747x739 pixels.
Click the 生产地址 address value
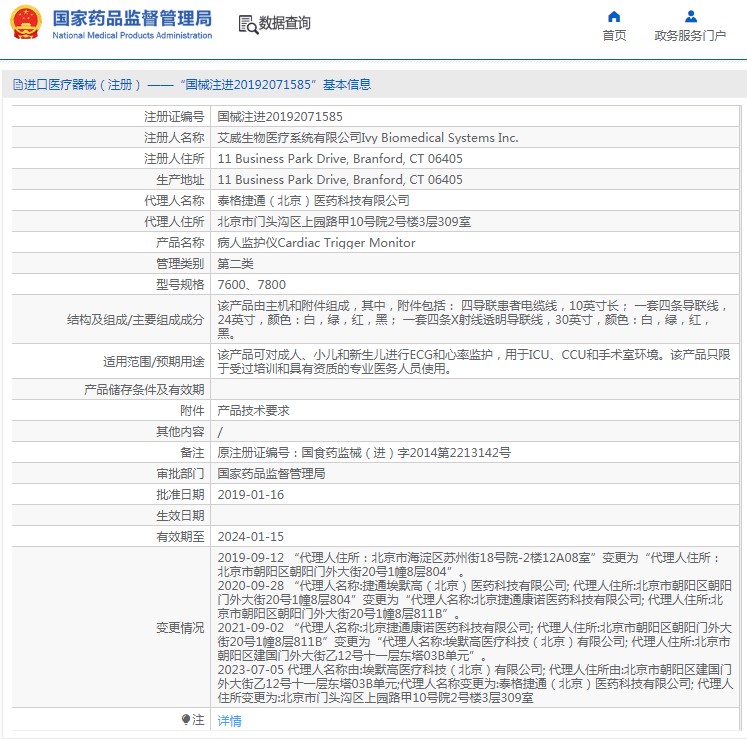coord(340,180)
